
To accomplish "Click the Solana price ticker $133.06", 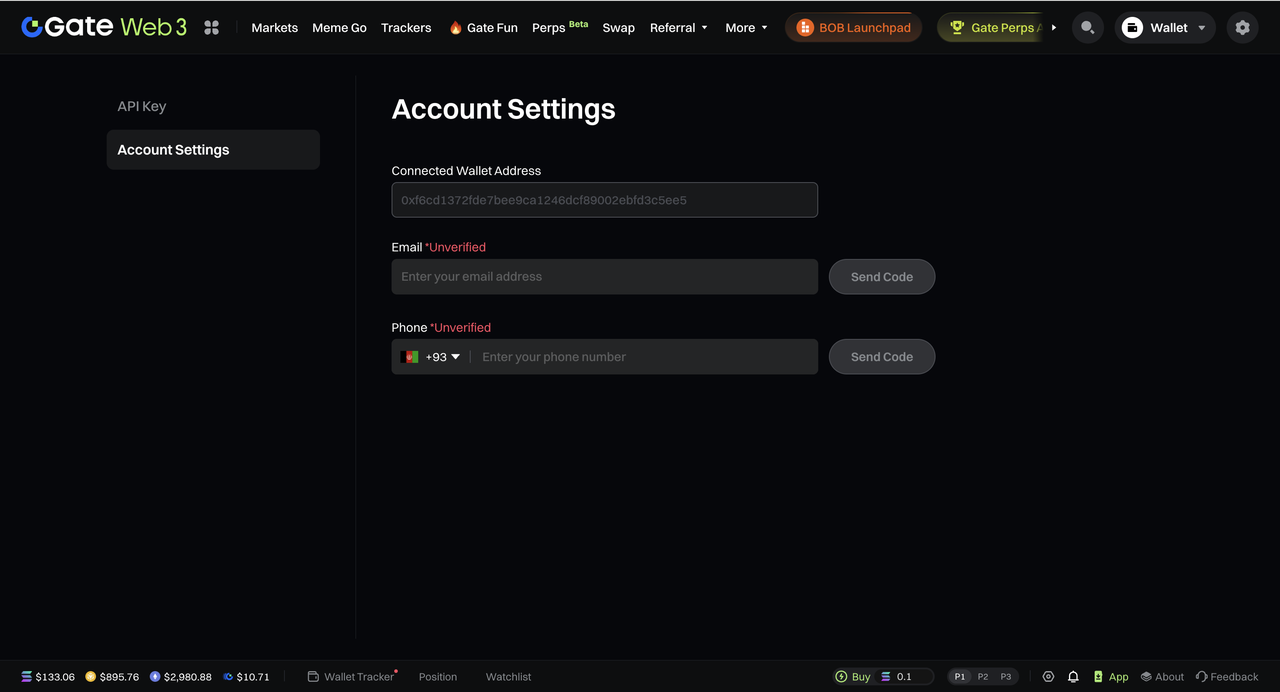I will [48, 677].
